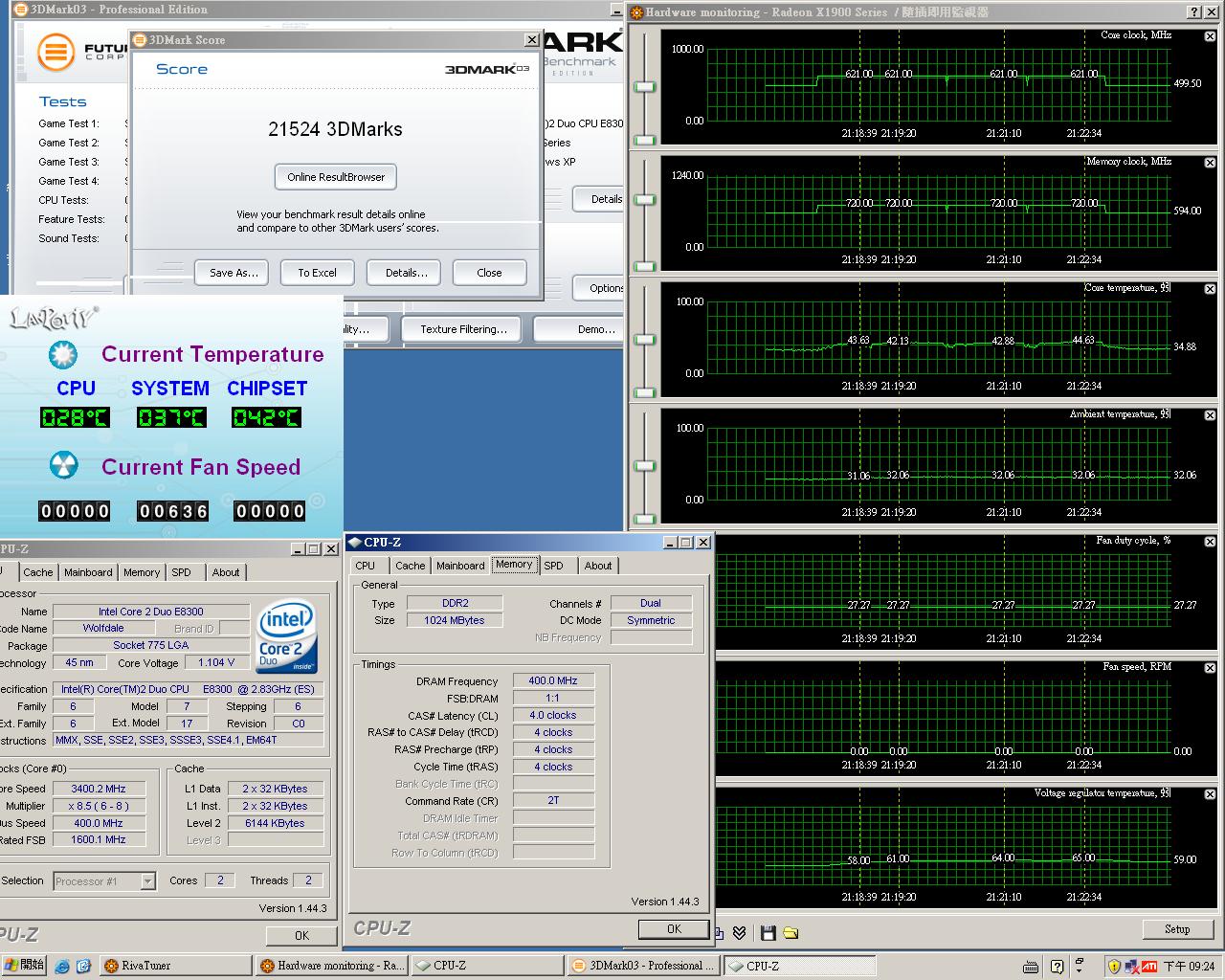This screenshot has width=1225, height=980.
Task: Close the Ambient temperature graph panel
Action: [x=1210, y=415]
